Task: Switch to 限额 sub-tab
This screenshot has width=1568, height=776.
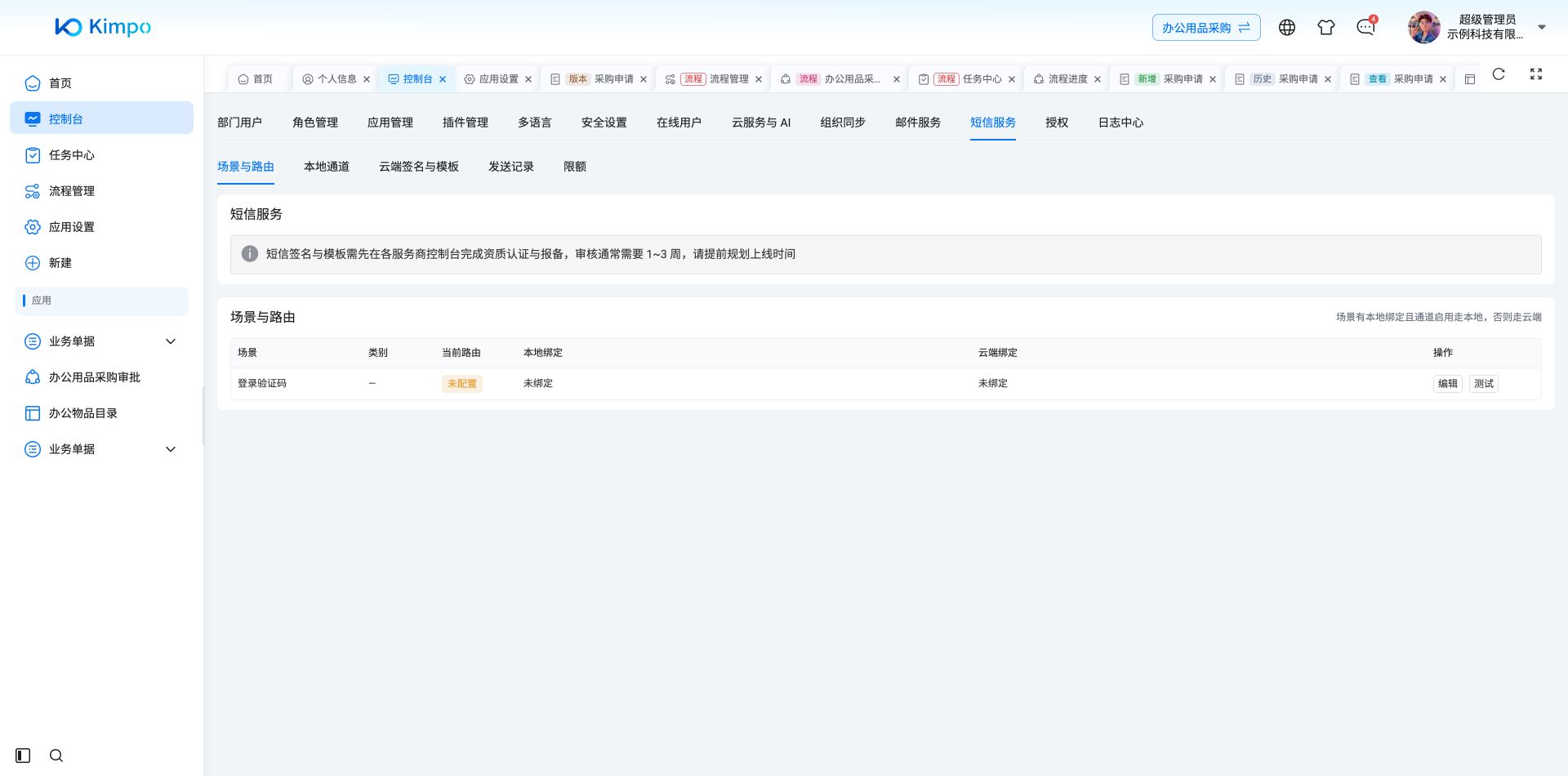Action: [575, 167]
